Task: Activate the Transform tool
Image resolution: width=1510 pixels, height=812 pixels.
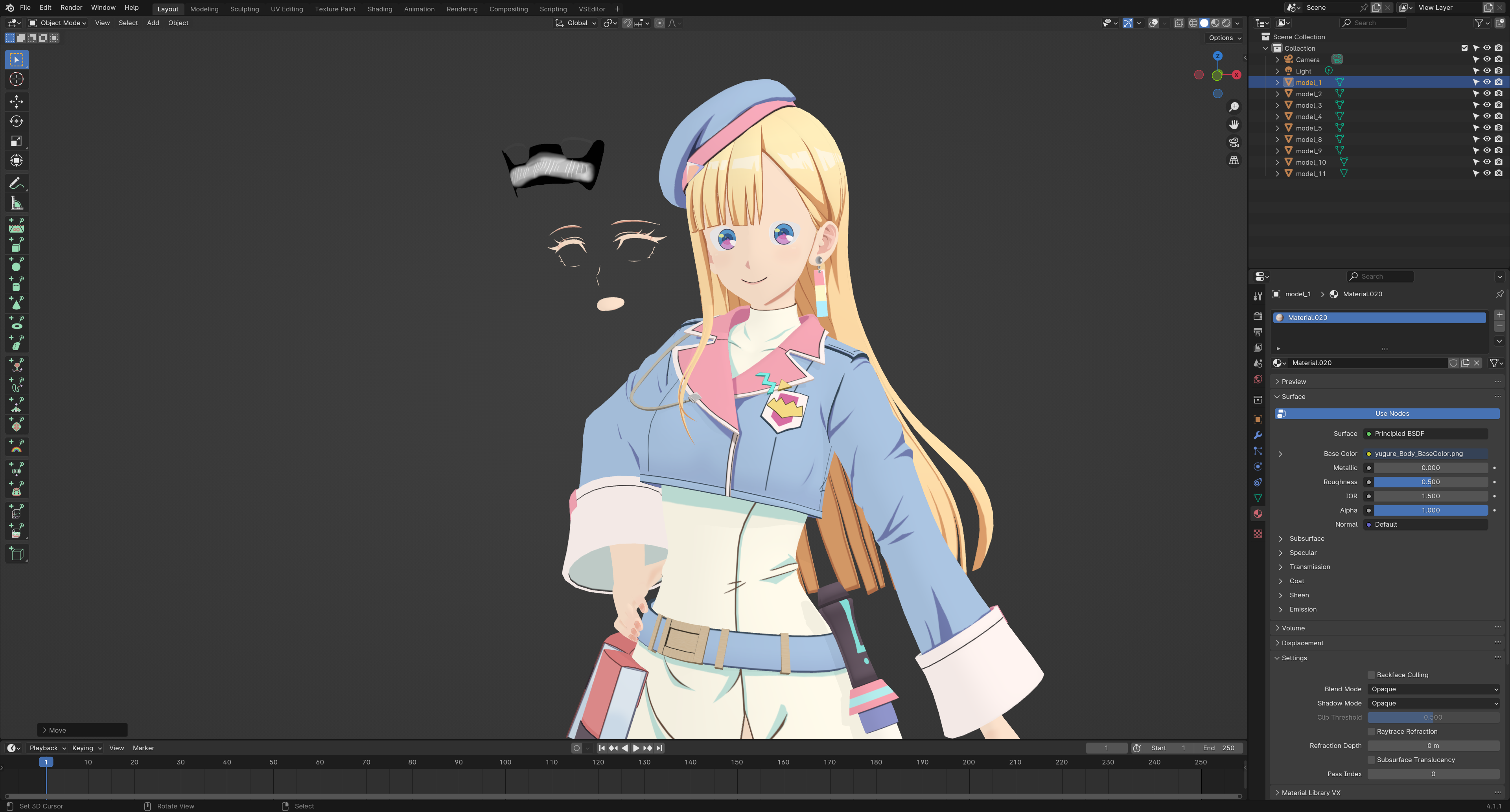Action: 17,160
